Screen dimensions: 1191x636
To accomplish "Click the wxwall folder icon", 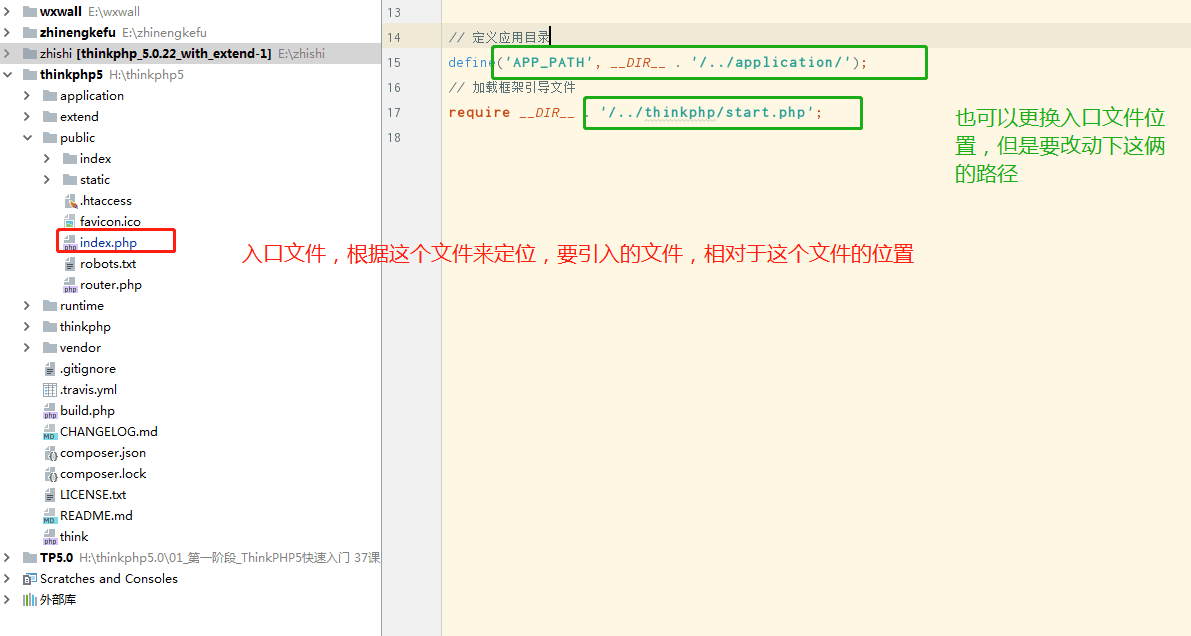I will [x=30, y=11].
